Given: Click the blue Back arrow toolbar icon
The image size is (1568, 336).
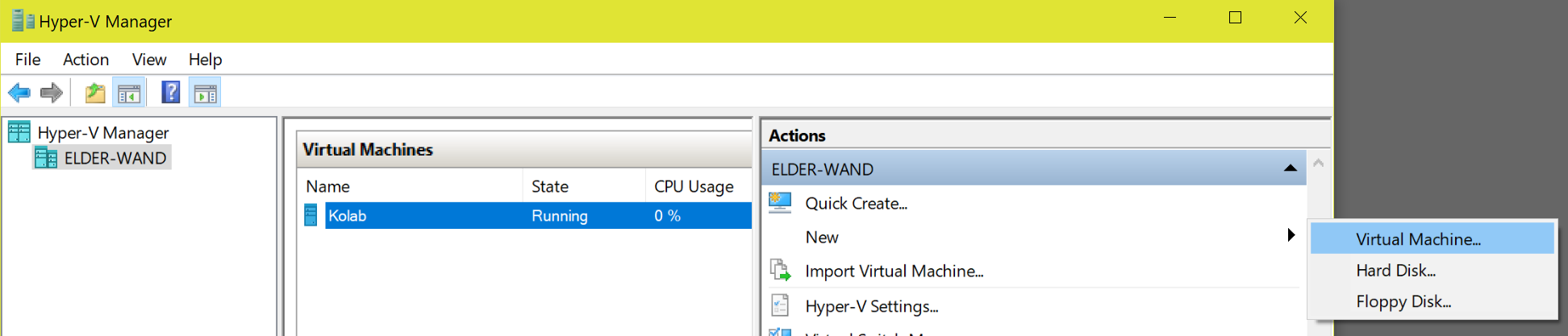Looking at the screenshot, I should pyautogui.click(x=19, y=93).
